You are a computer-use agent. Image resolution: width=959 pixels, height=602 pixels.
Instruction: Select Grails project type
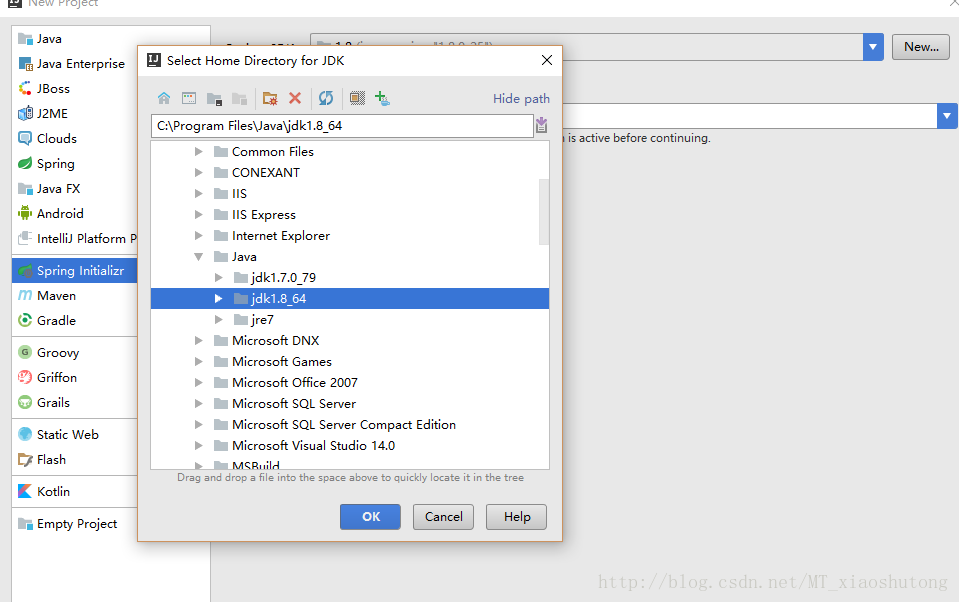[73, 403]
